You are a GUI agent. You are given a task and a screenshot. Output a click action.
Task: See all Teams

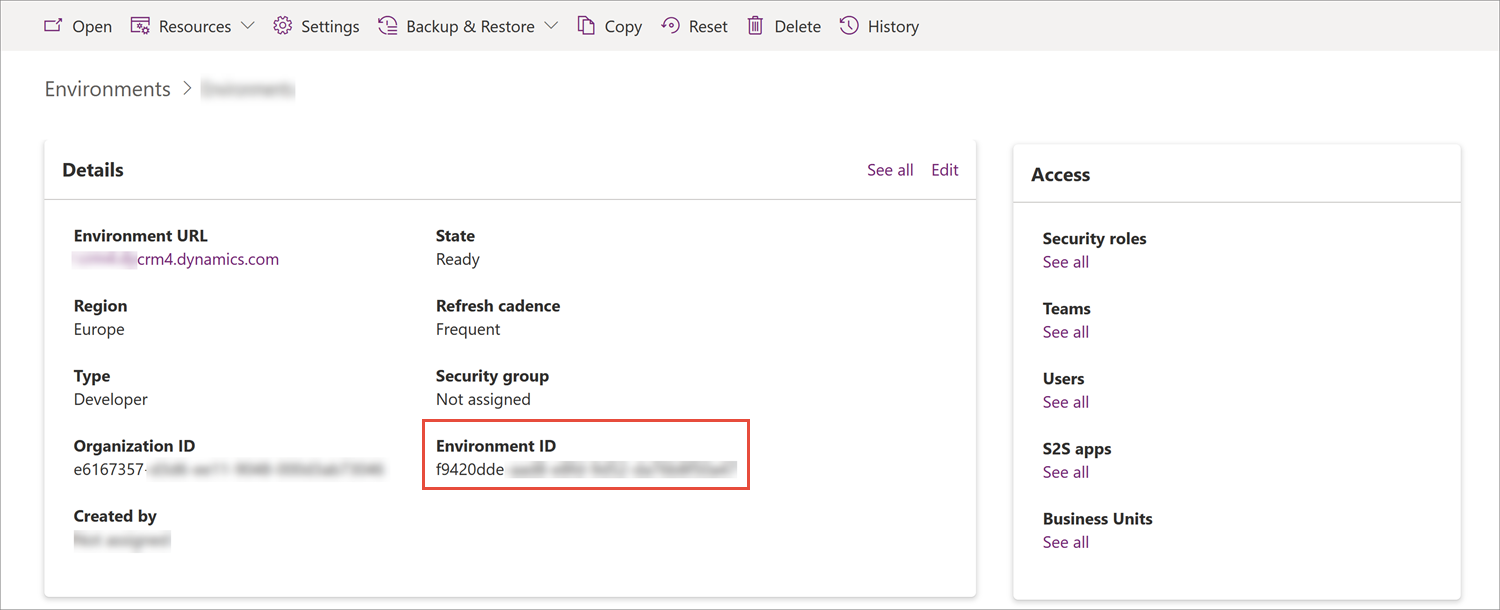tap(1065, 332)
